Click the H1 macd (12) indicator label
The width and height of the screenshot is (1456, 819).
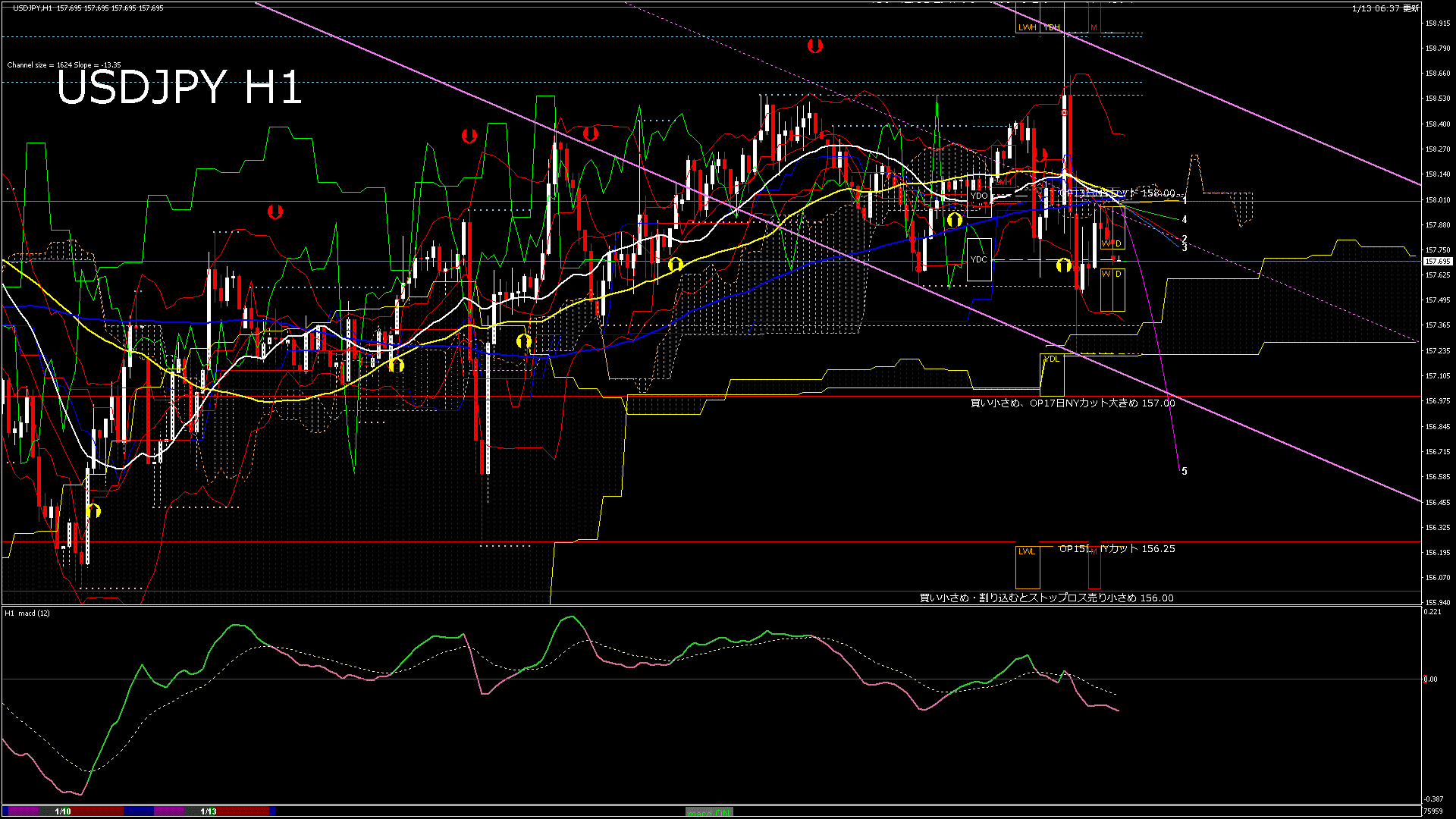pos(27,613)
